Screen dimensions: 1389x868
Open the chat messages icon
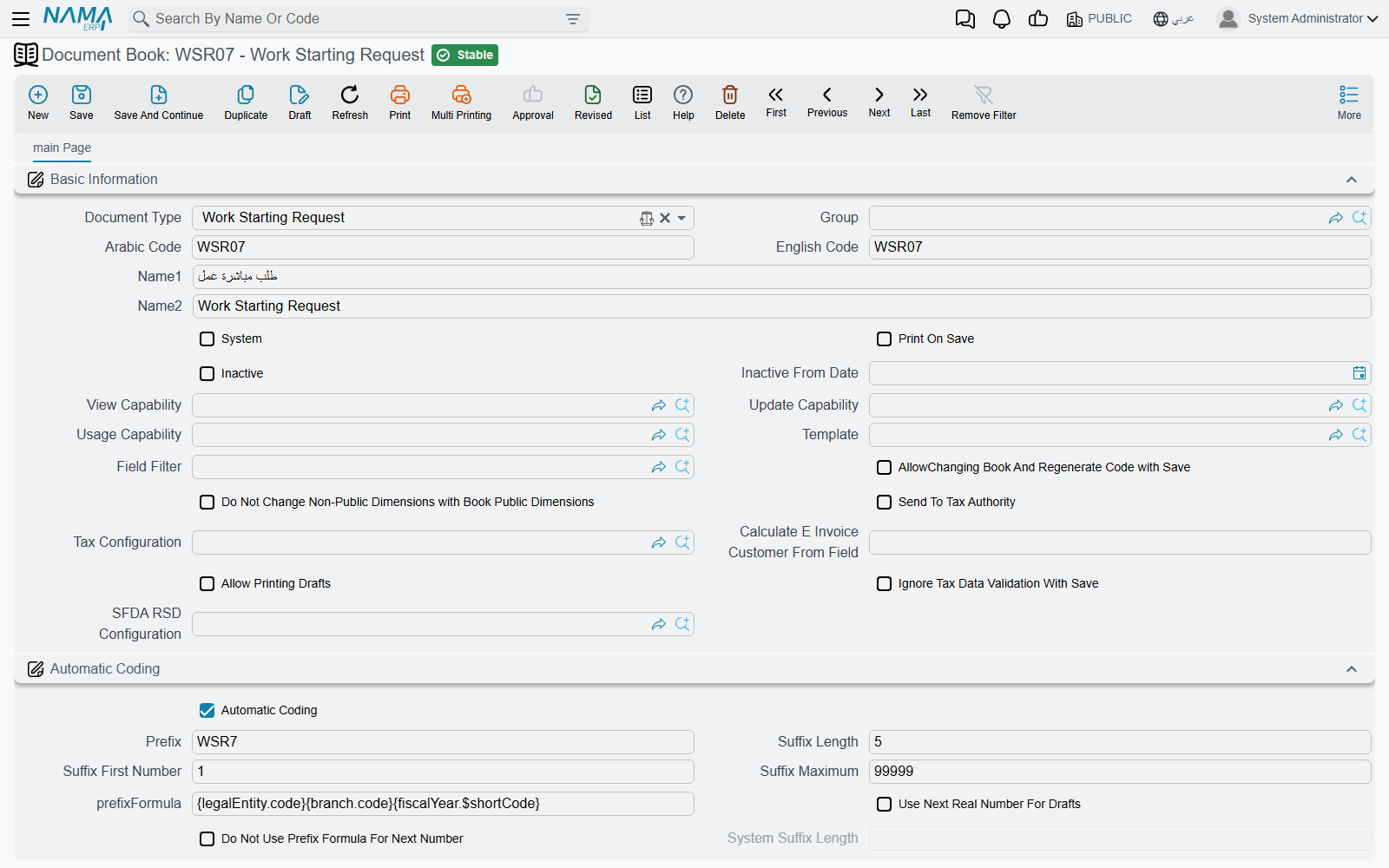pyautogui.click(x=964, y=19)
